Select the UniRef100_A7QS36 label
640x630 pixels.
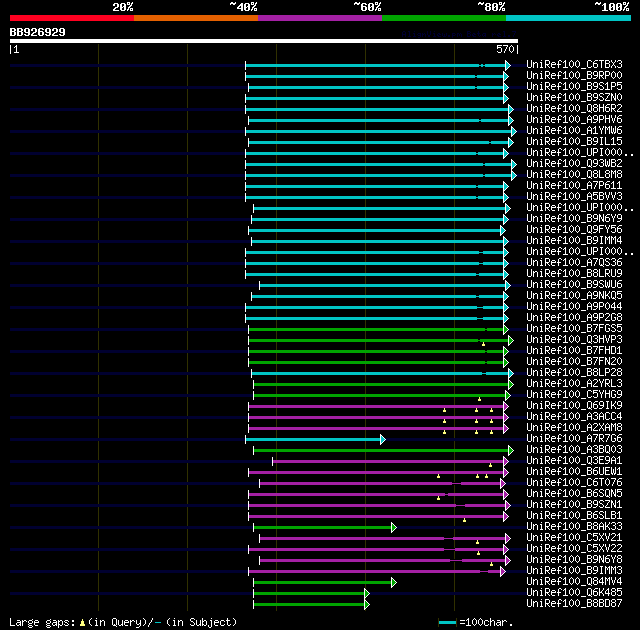click(574, 262)
